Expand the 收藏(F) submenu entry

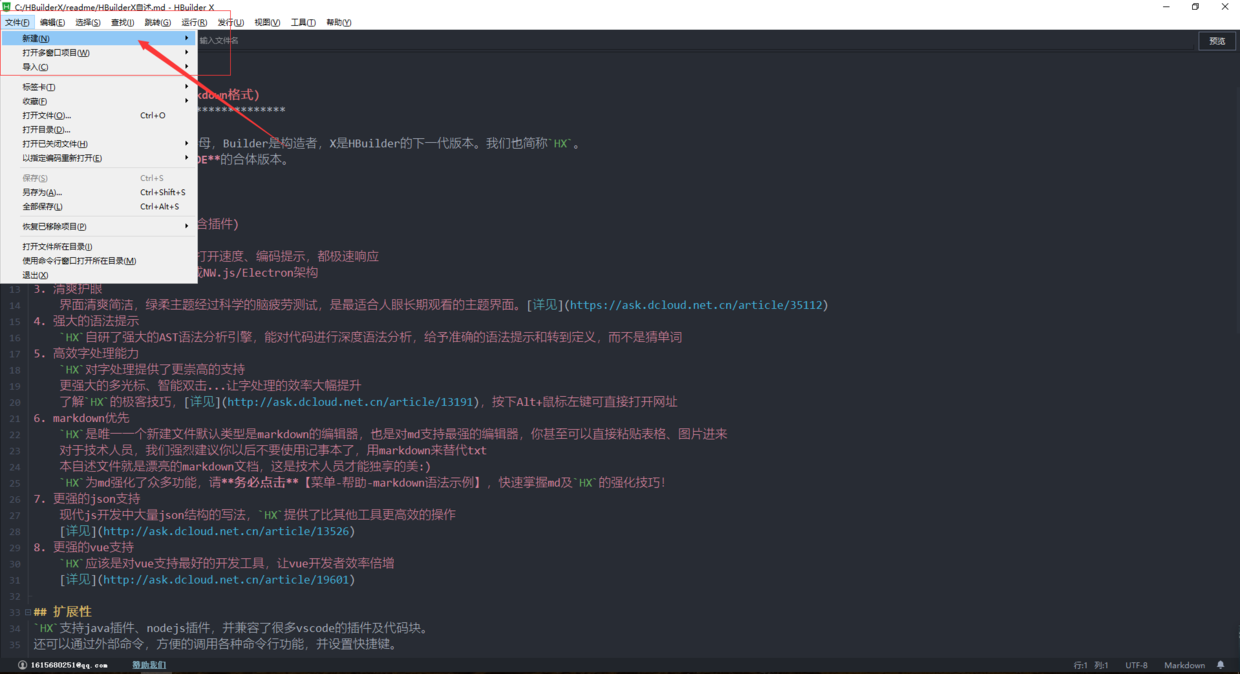pos(99,101)
